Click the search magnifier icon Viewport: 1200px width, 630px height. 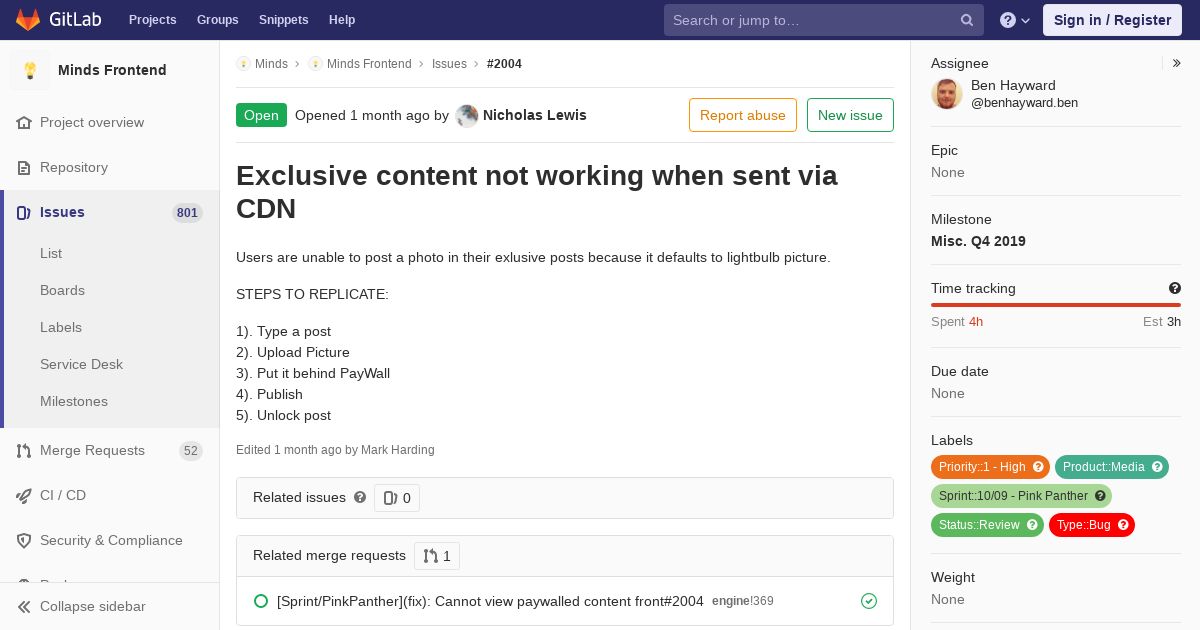[967, 20]
